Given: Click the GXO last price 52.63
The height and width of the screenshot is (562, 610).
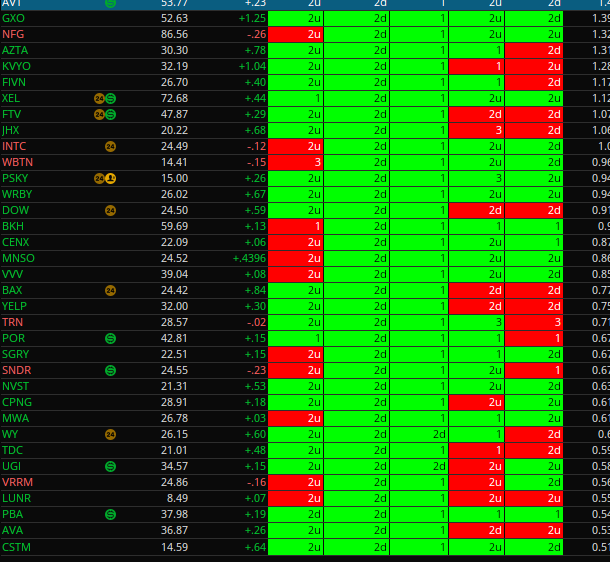Looking at the screenshot, I should coord(174,18).
